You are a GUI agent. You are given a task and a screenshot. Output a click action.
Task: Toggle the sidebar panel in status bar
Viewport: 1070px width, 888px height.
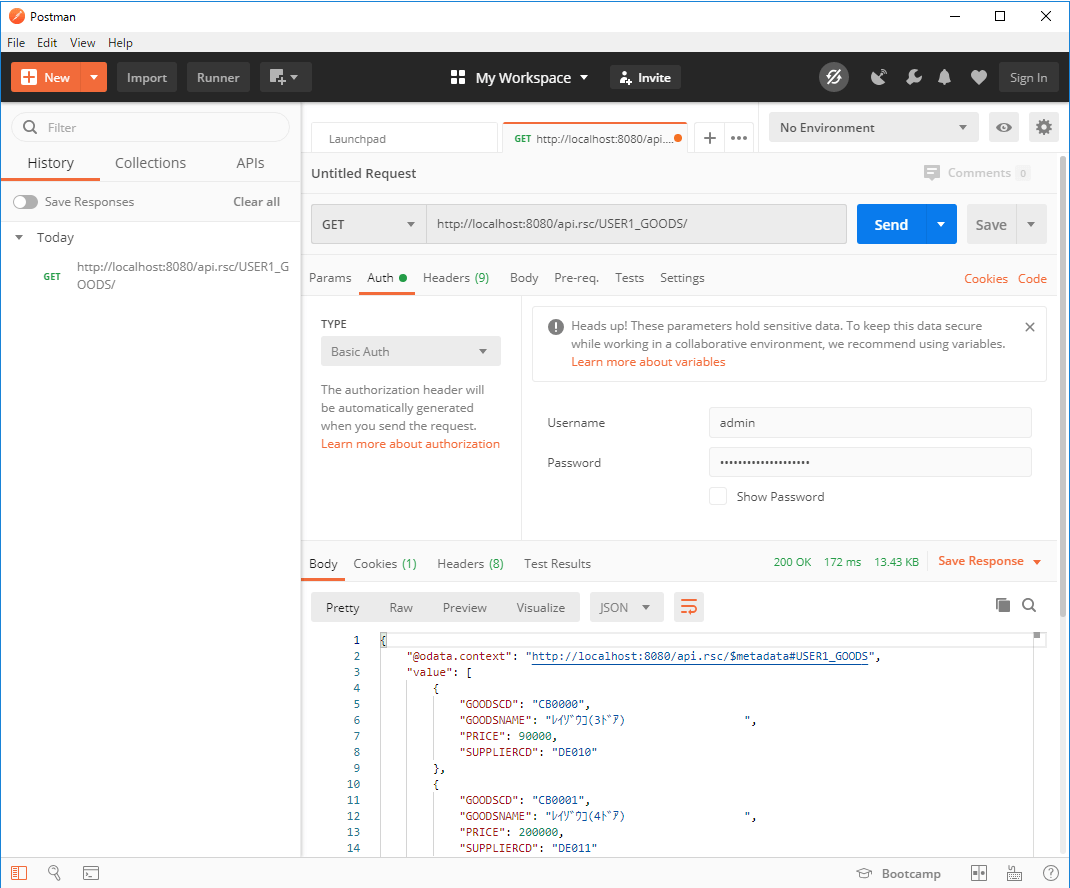tap(18, 873)
